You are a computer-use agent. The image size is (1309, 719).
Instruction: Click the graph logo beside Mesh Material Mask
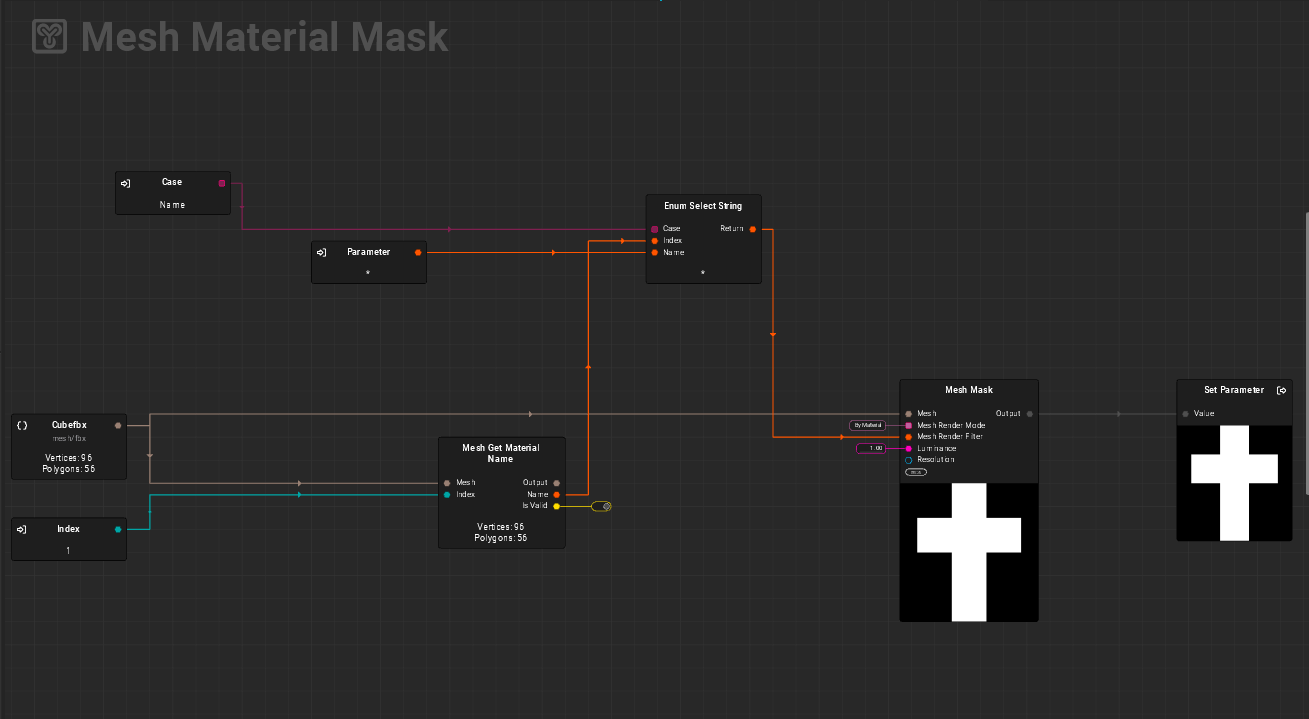[50, 37]
